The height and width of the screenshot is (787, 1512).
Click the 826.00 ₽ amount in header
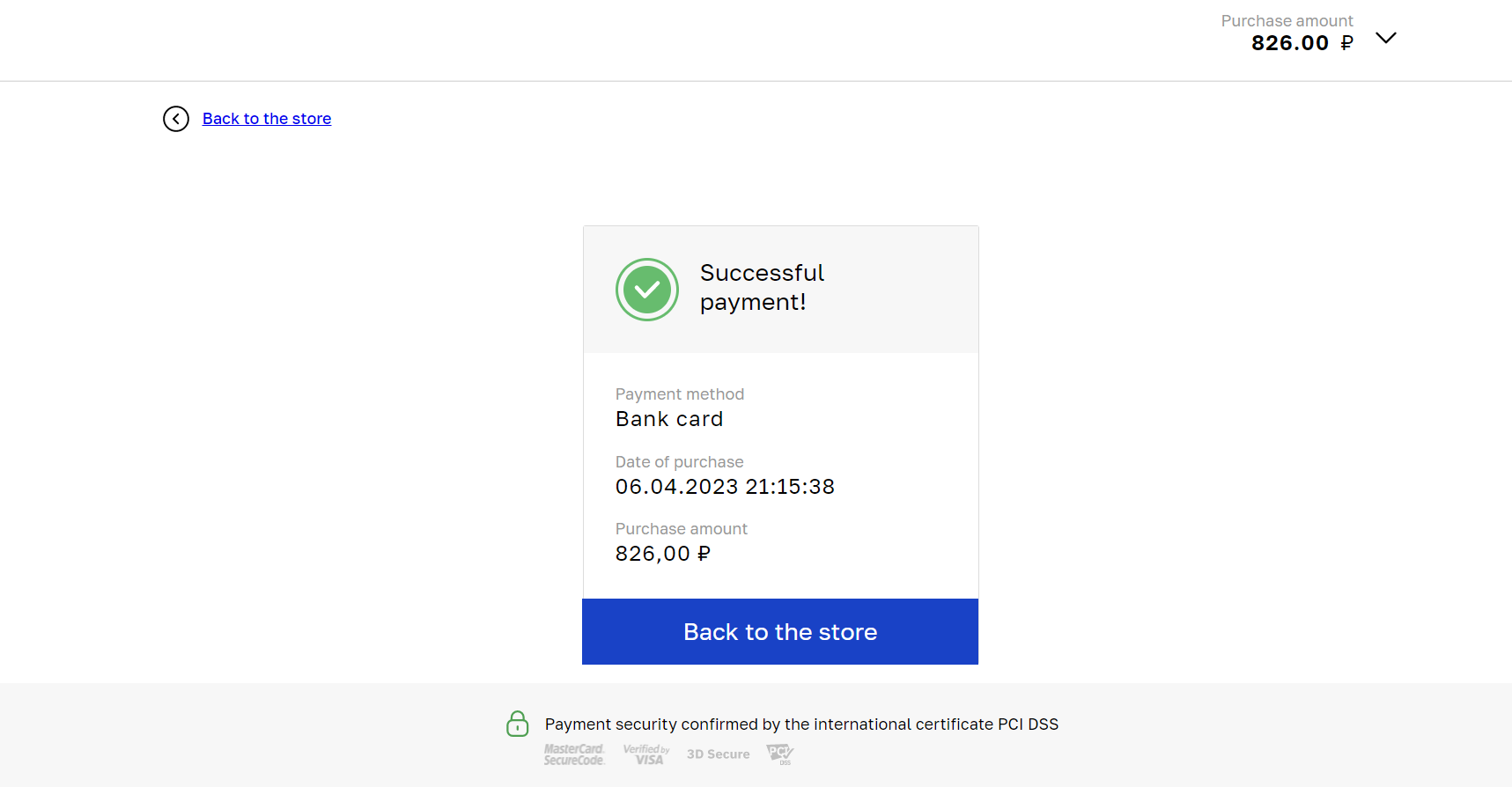[1302, 43]
